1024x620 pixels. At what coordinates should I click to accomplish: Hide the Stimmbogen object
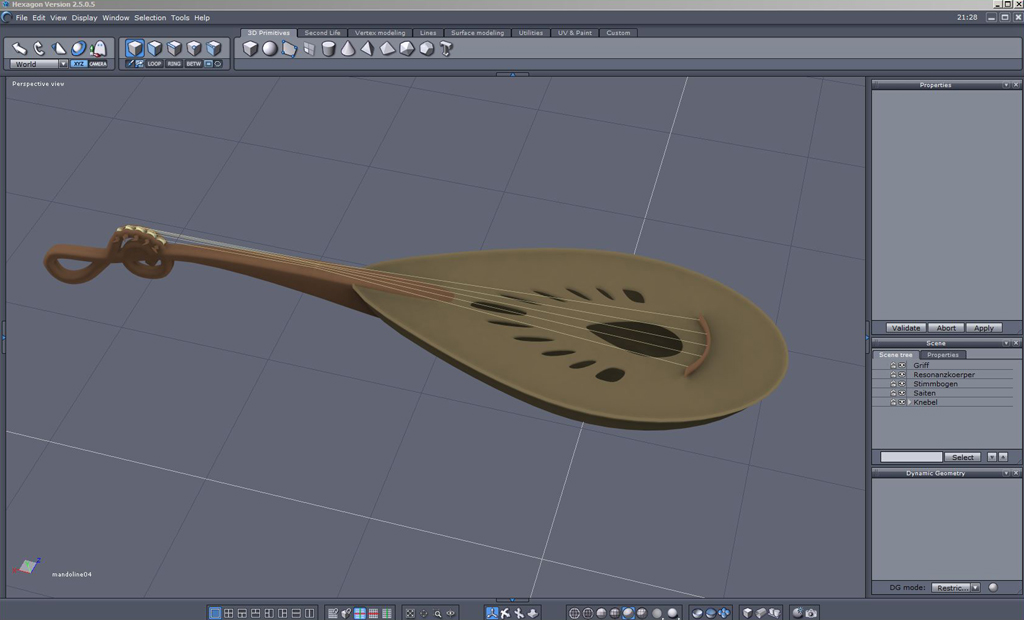902,383
